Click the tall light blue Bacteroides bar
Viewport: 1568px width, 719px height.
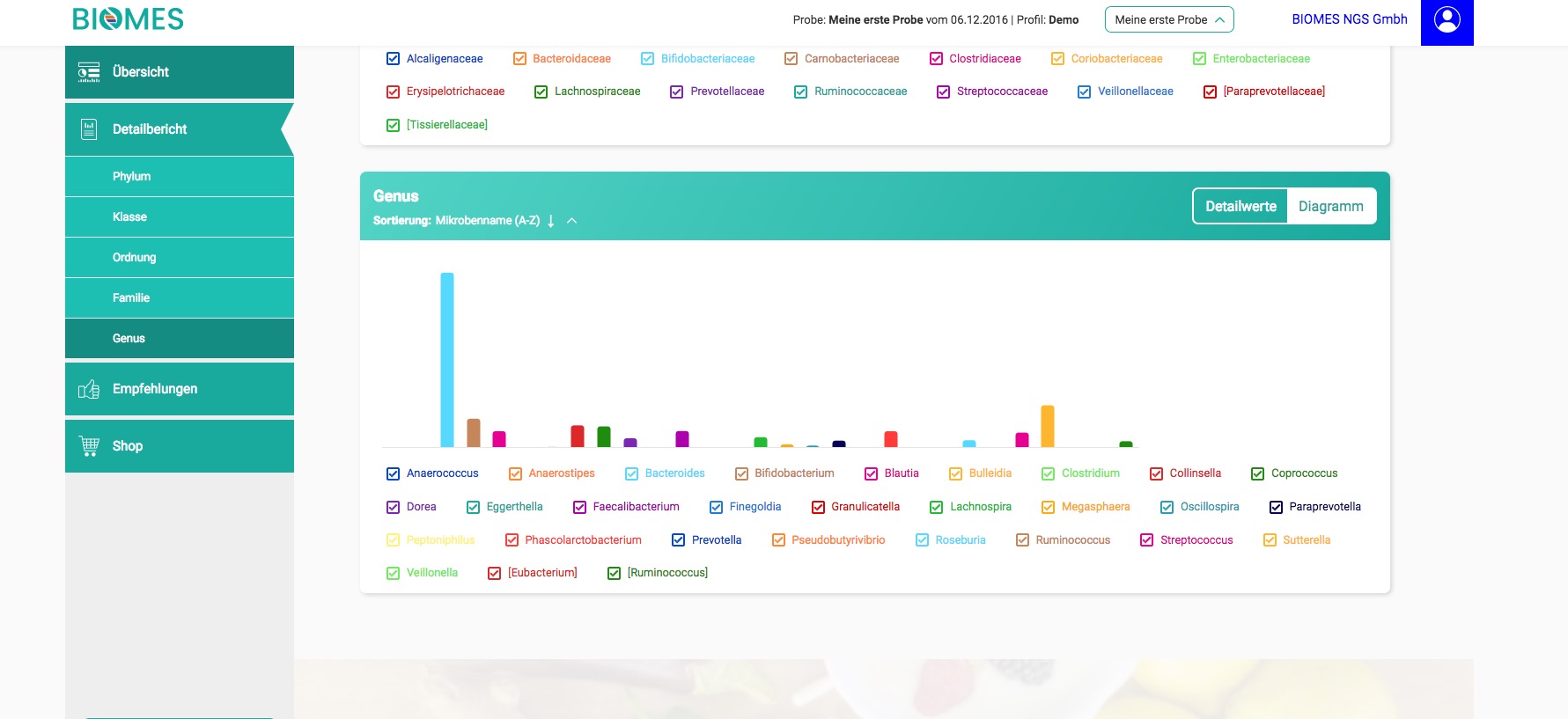(x=447, y=359)
